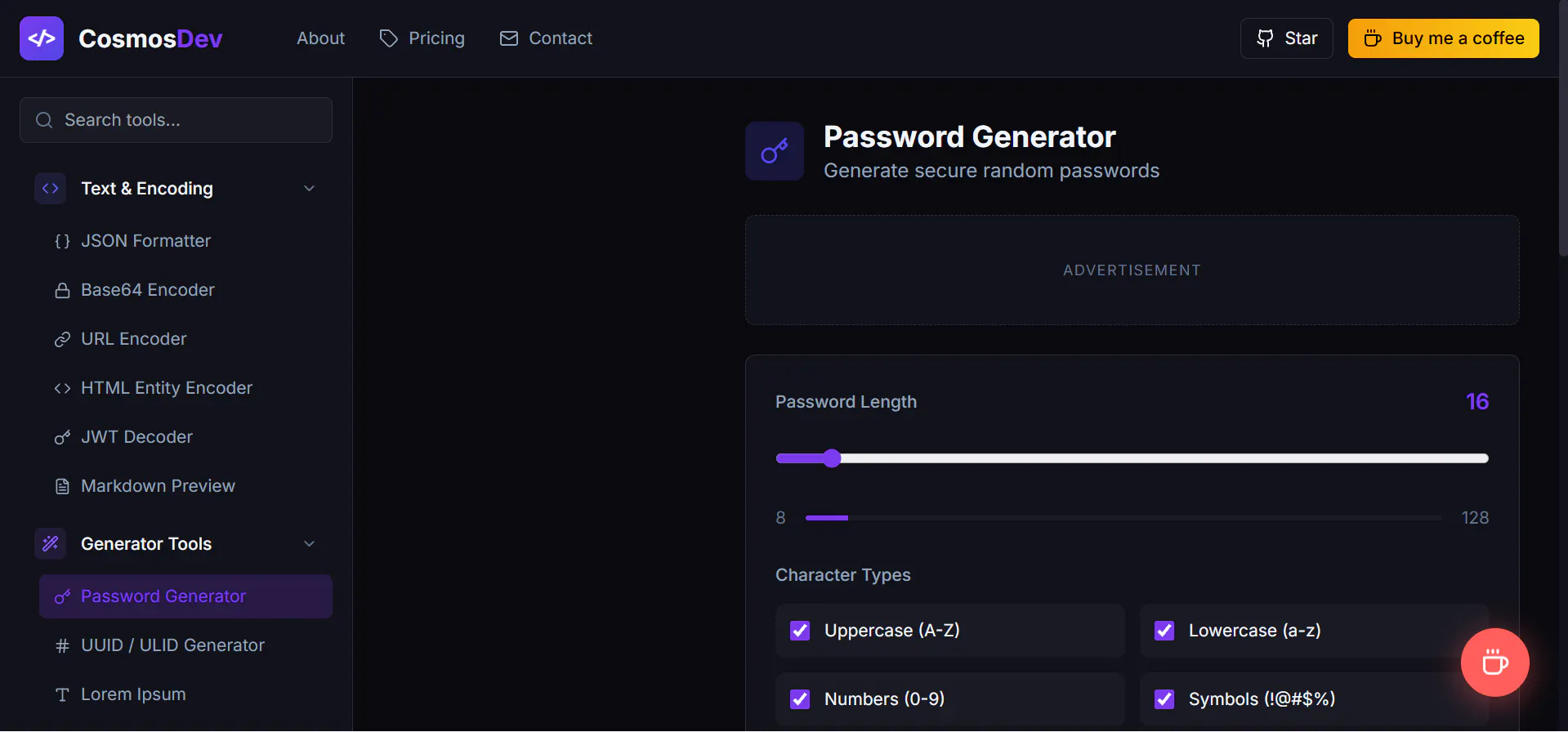The width and height of the screenshot is (1568, 732).
Task: Click the JSON Formatter braces icon
Action: [62, 241]
